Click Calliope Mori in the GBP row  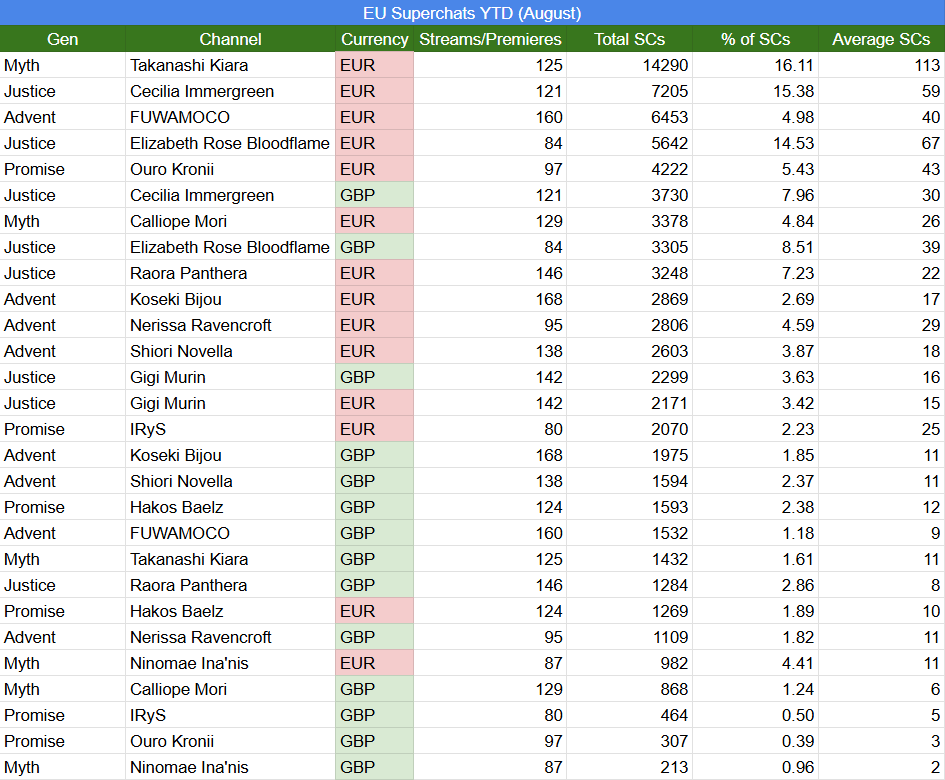178,689
